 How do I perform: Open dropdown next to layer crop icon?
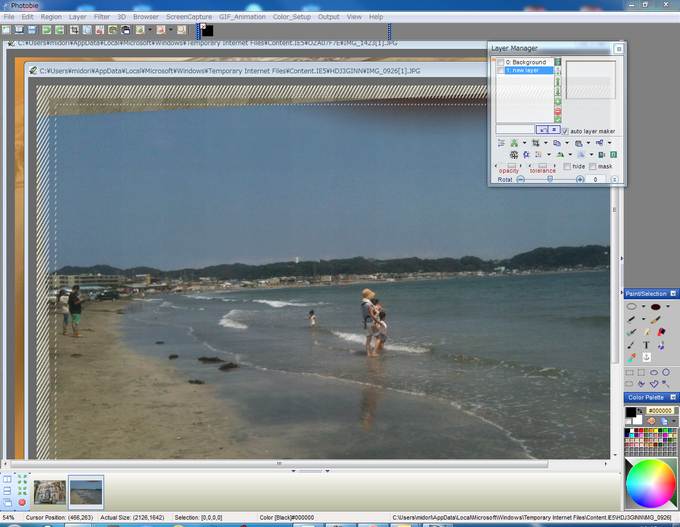546,143
